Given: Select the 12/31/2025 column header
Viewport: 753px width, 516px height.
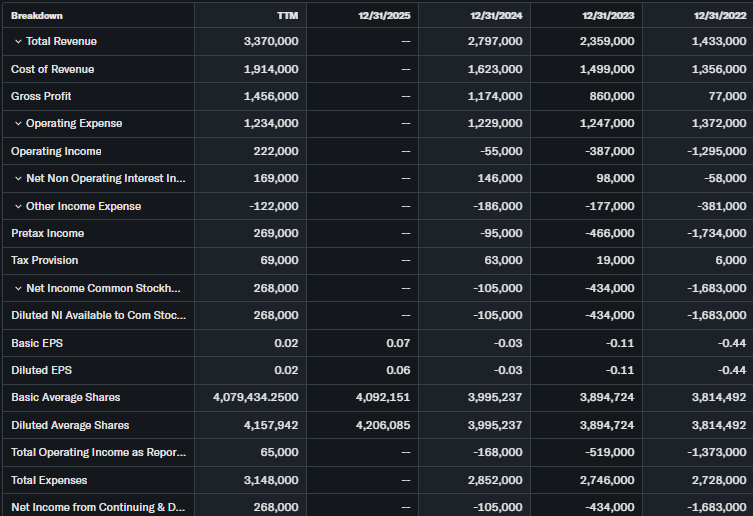Looking at the screenshot, I should click(x=384, y=15).
